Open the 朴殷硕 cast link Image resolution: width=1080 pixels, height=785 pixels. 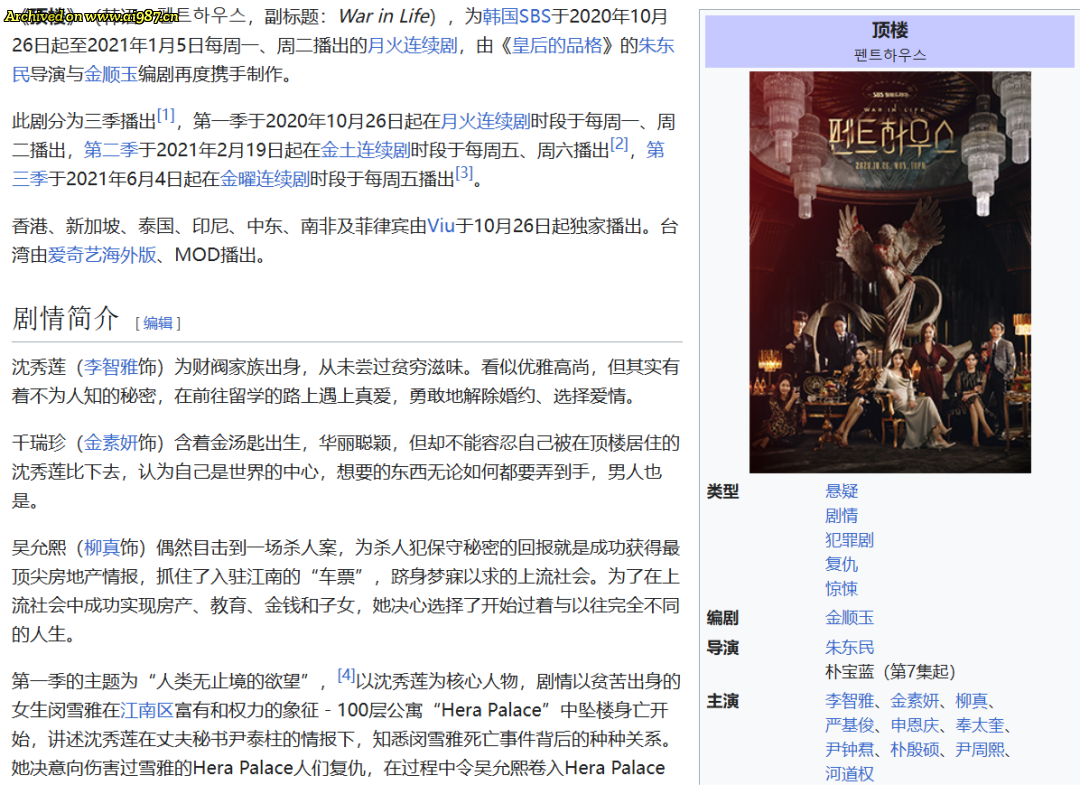pos(915,749)
